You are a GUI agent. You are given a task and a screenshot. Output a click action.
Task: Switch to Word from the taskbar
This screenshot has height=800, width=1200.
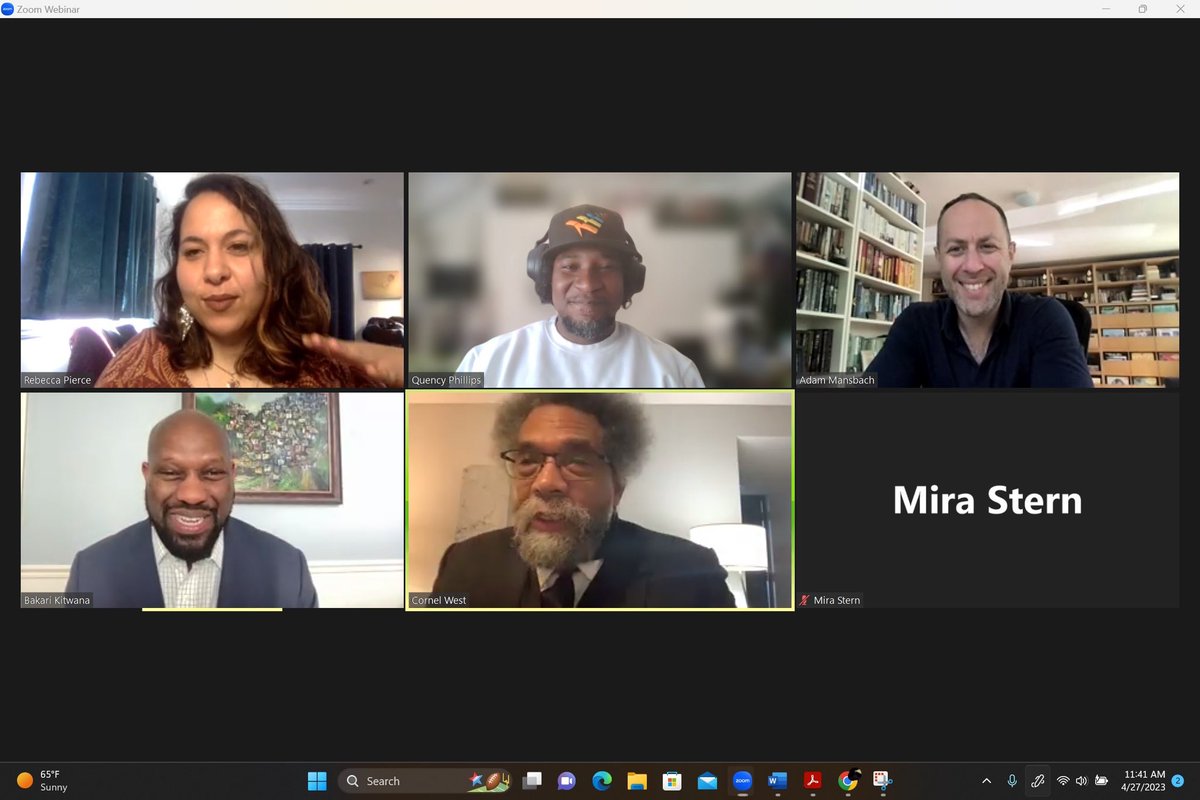[777, 781]
